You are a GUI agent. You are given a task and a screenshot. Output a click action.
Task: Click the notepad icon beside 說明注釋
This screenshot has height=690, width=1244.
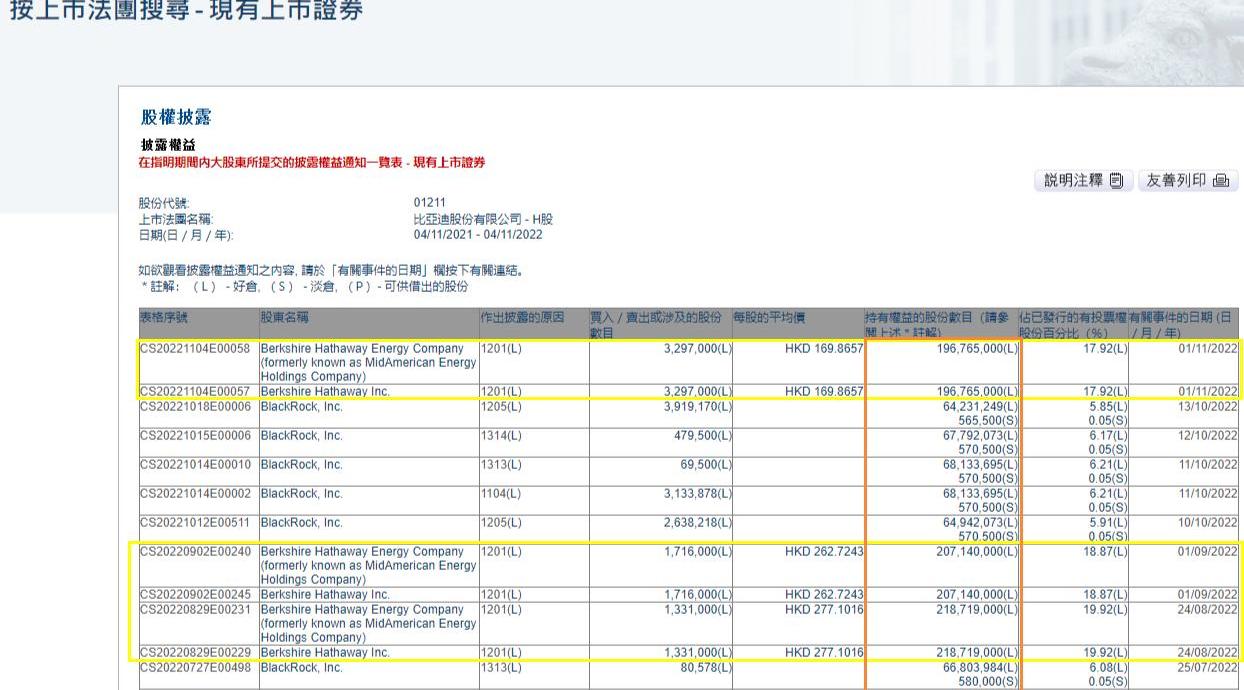[x=1117, y=181]
